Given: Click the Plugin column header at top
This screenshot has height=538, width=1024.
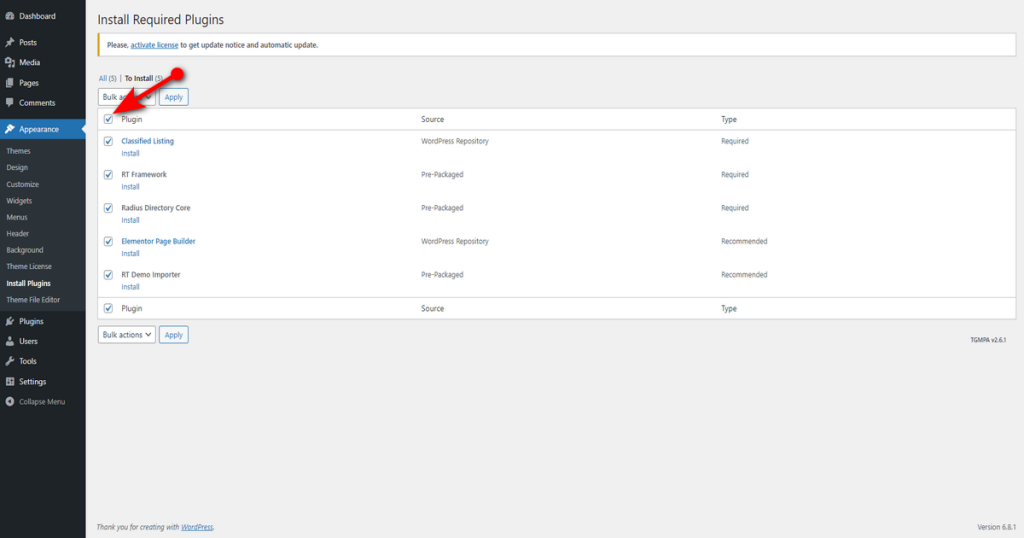Looking at the screenshot, I should (x=131, y=119).
